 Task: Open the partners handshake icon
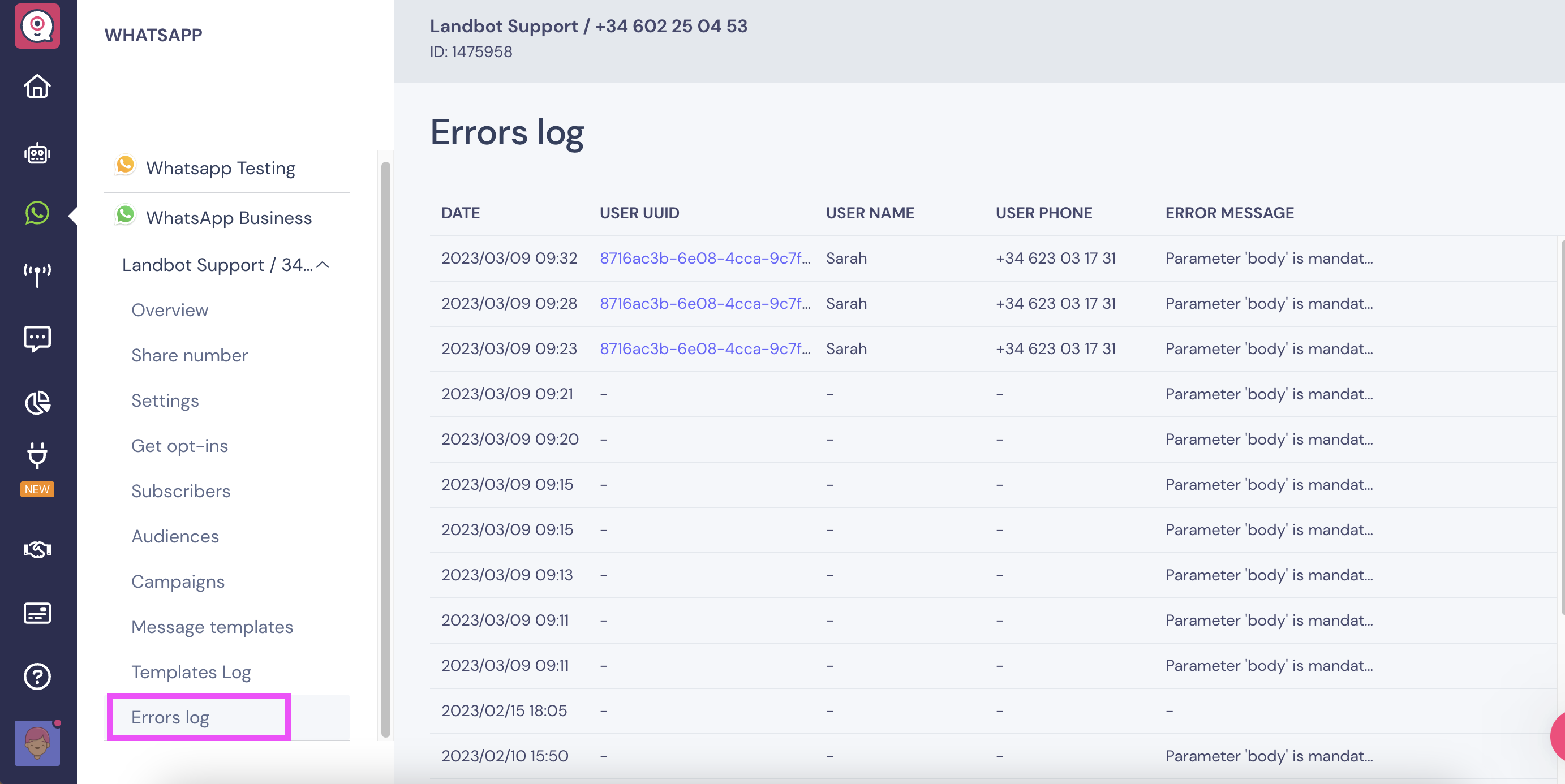37,550
